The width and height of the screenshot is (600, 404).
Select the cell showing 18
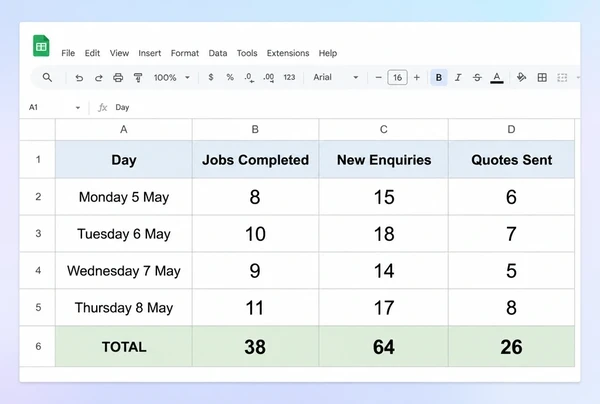383,234
